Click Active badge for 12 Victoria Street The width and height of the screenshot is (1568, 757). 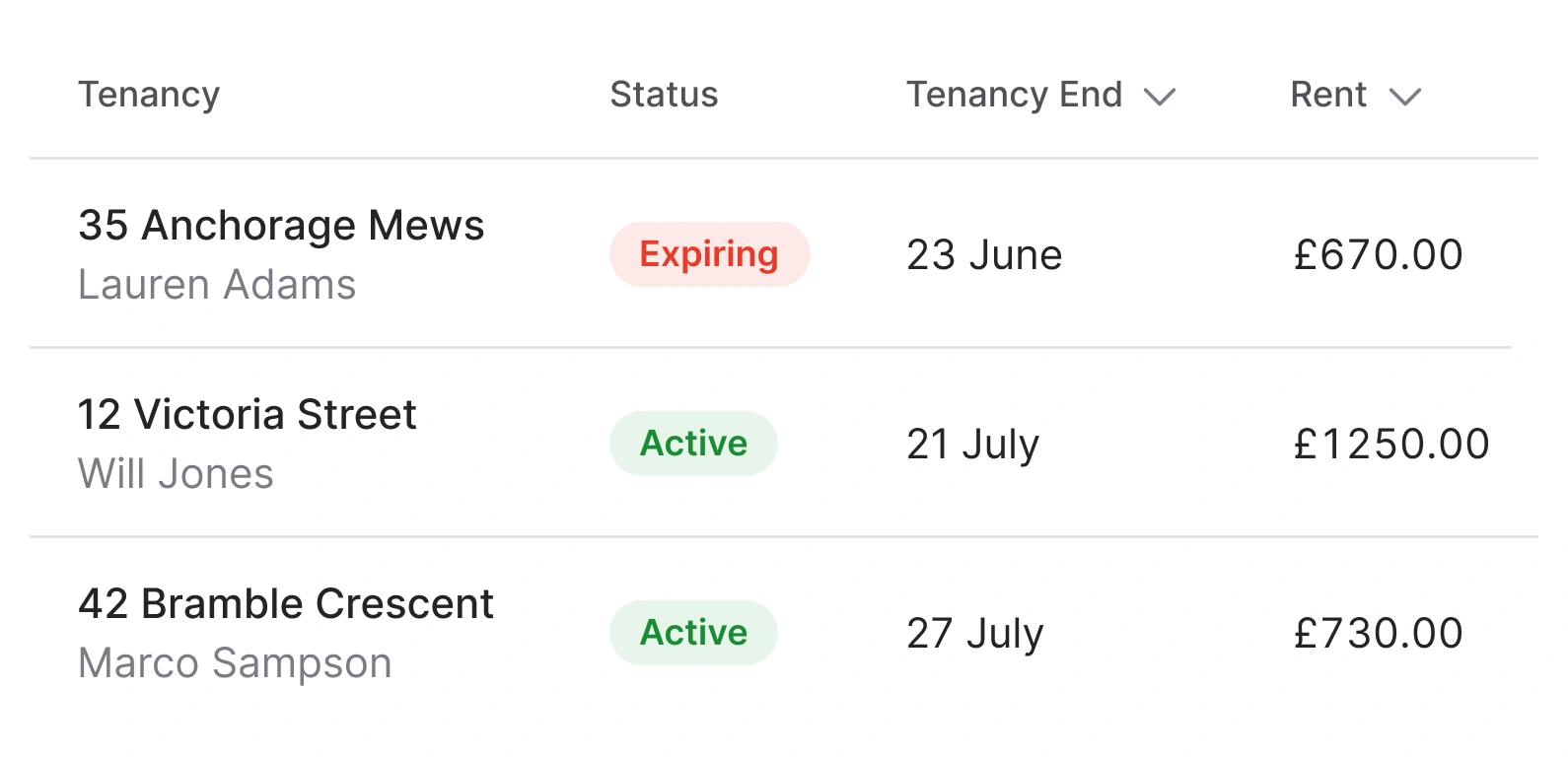693,444
